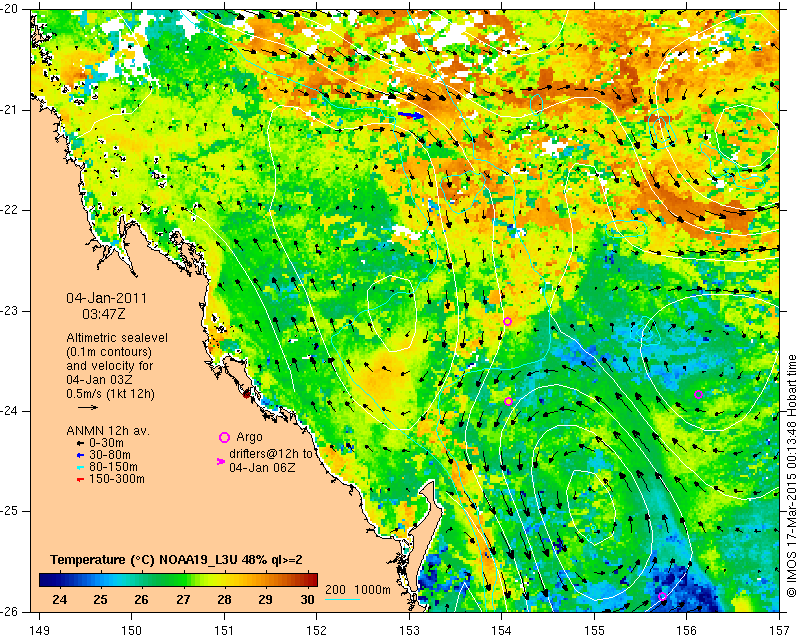Click the cyan 80-150m ANMN legend arrow
800x640 pixels.
[80, 467]
